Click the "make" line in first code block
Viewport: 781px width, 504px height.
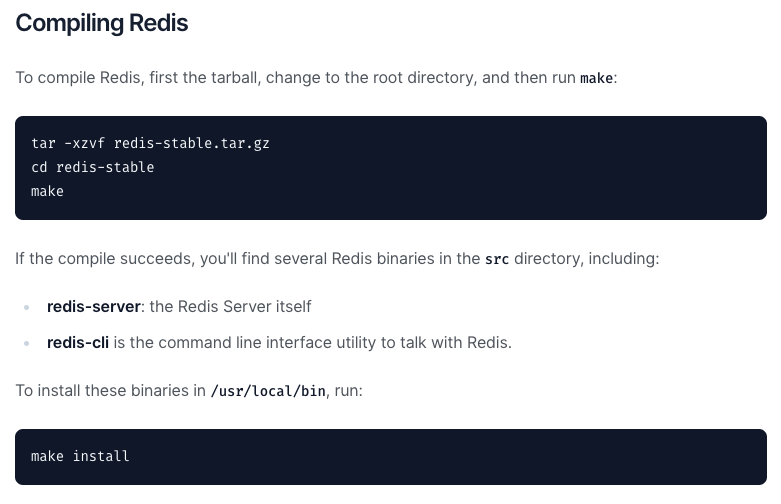click(47, 191)
